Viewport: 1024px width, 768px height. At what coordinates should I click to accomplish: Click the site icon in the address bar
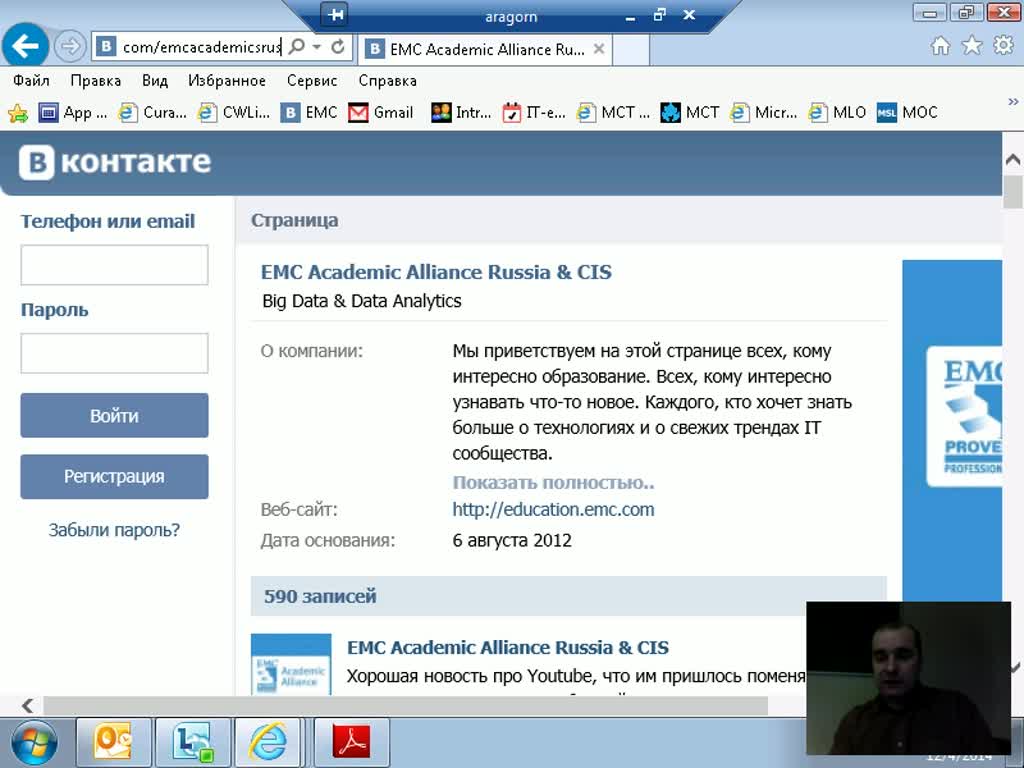point(106,46)
